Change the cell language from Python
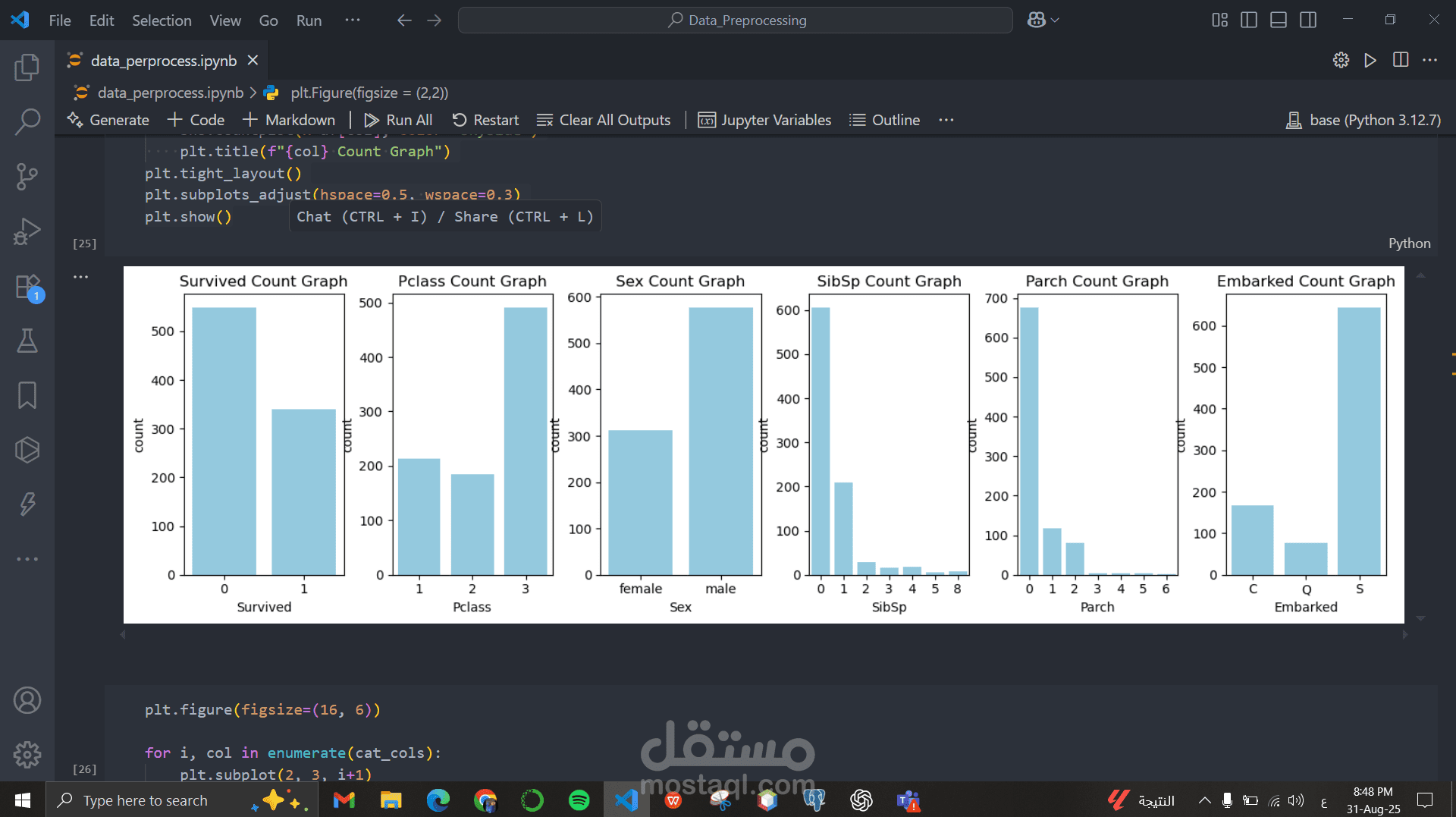Image resolution: width=1456 pixels, height=817 pixels. [1409, 244]
